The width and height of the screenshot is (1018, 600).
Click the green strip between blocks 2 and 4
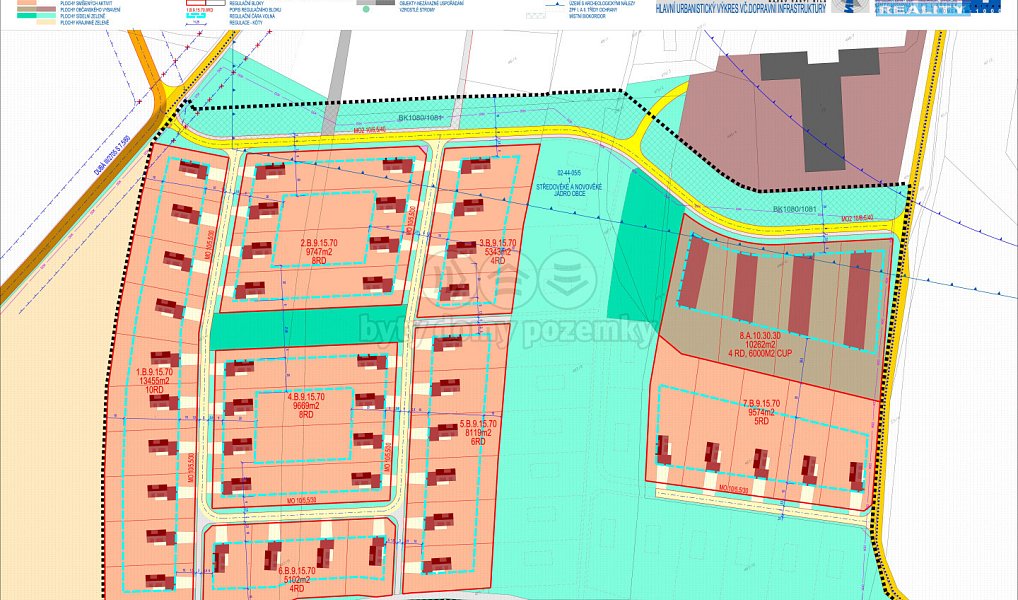(x=309, y=327)
